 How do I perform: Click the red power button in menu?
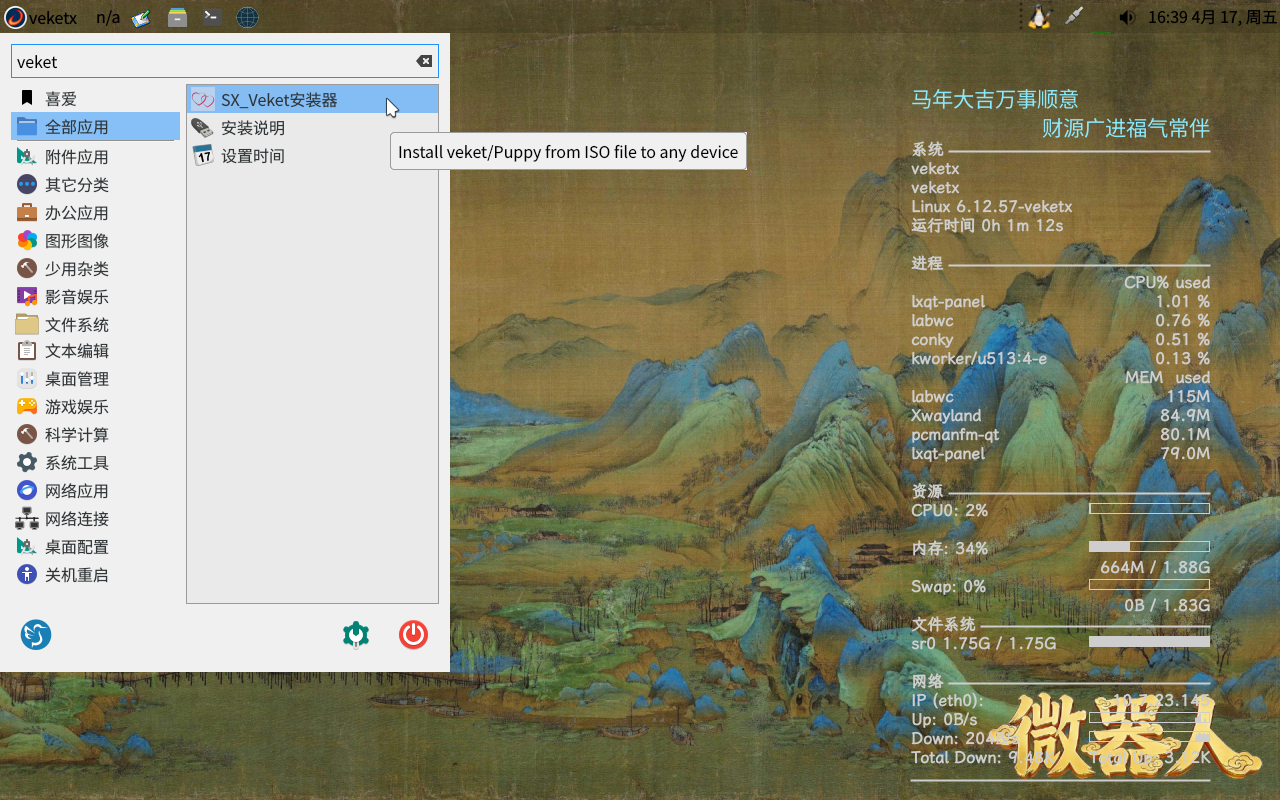click(x=413, y=635)
